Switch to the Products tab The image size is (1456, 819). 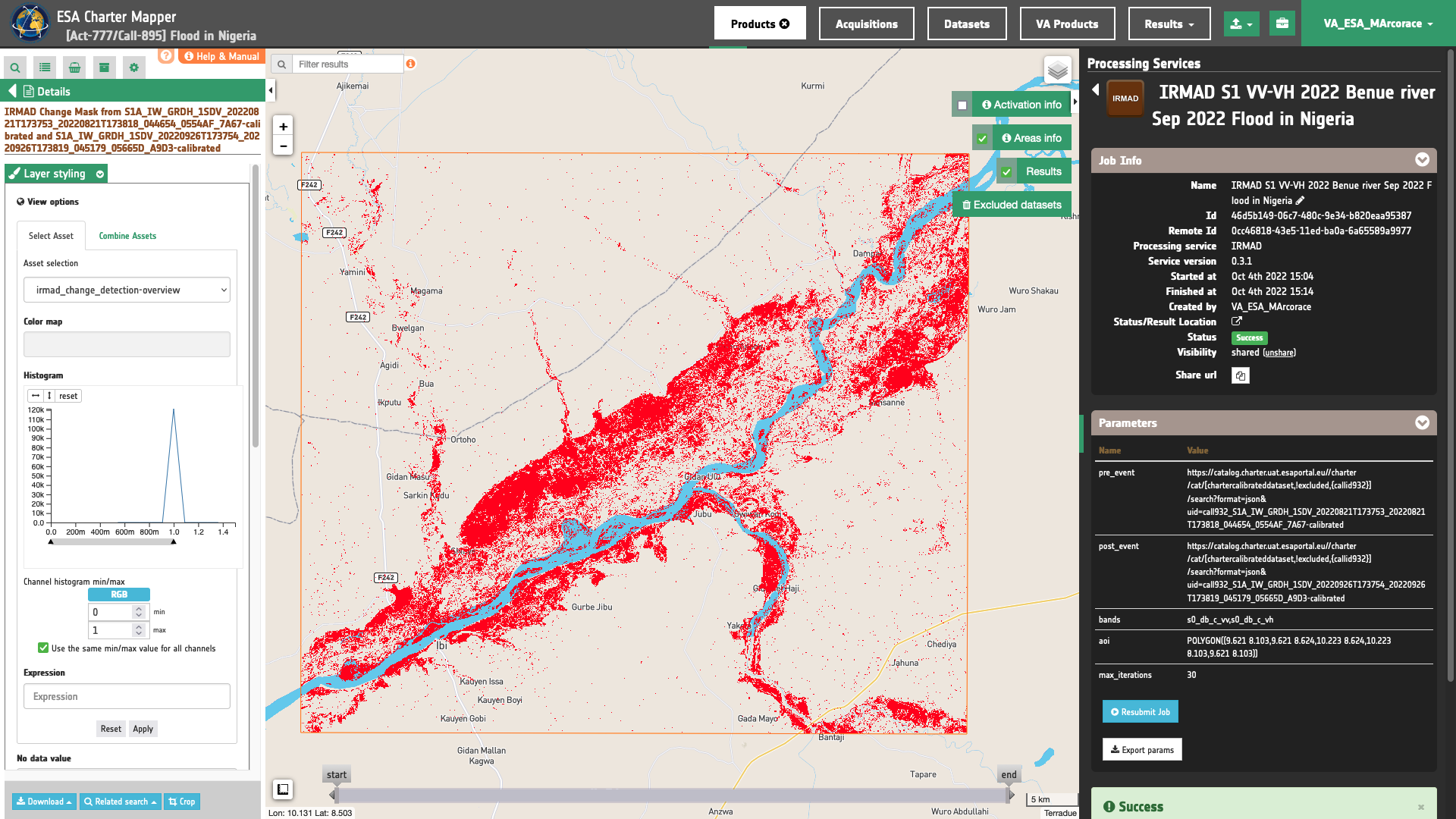pyautogui.click(x=760, y=24)
